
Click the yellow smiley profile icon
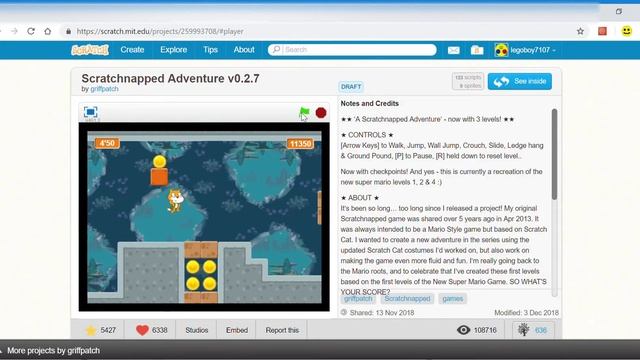click(x=627, y=31)
